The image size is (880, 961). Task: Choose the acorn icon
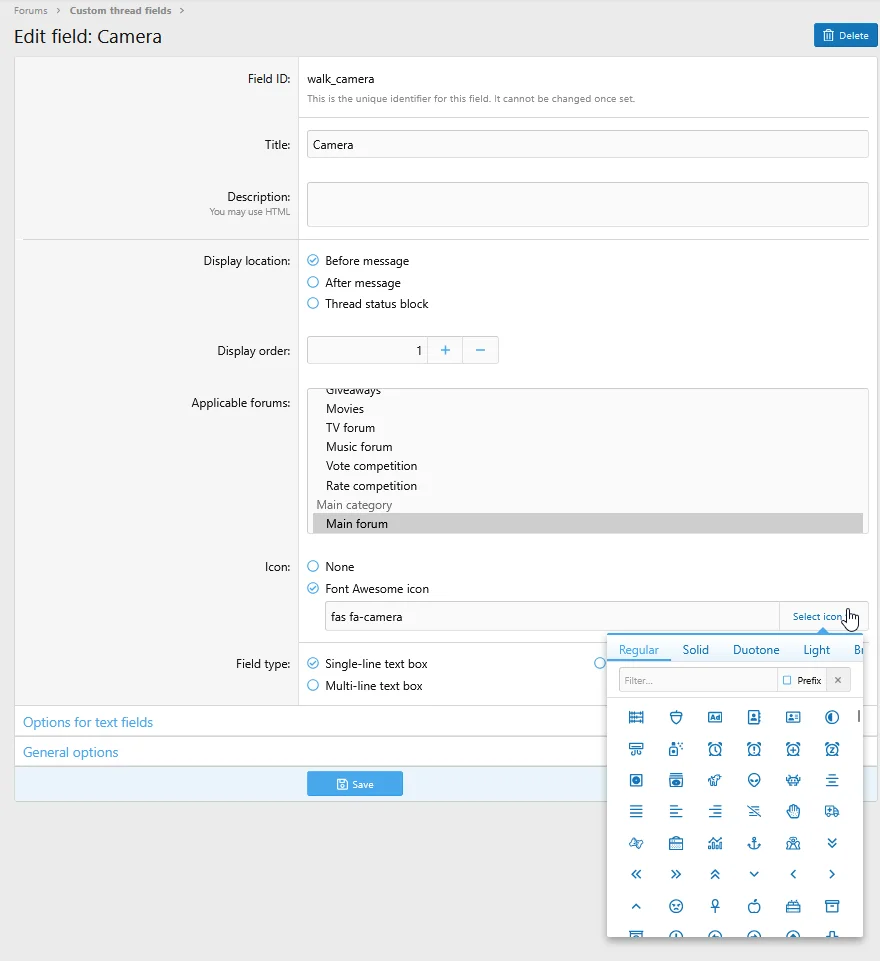point(676,717)
